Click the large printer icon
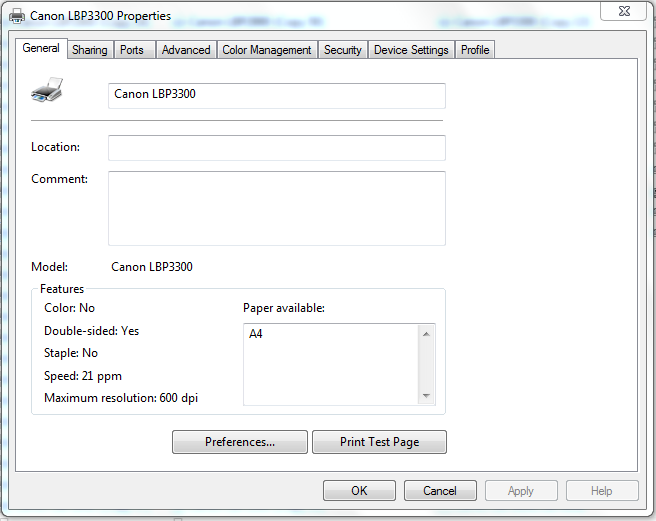The width and height of the screenshot is (656, 521). (x=47, y=90)
